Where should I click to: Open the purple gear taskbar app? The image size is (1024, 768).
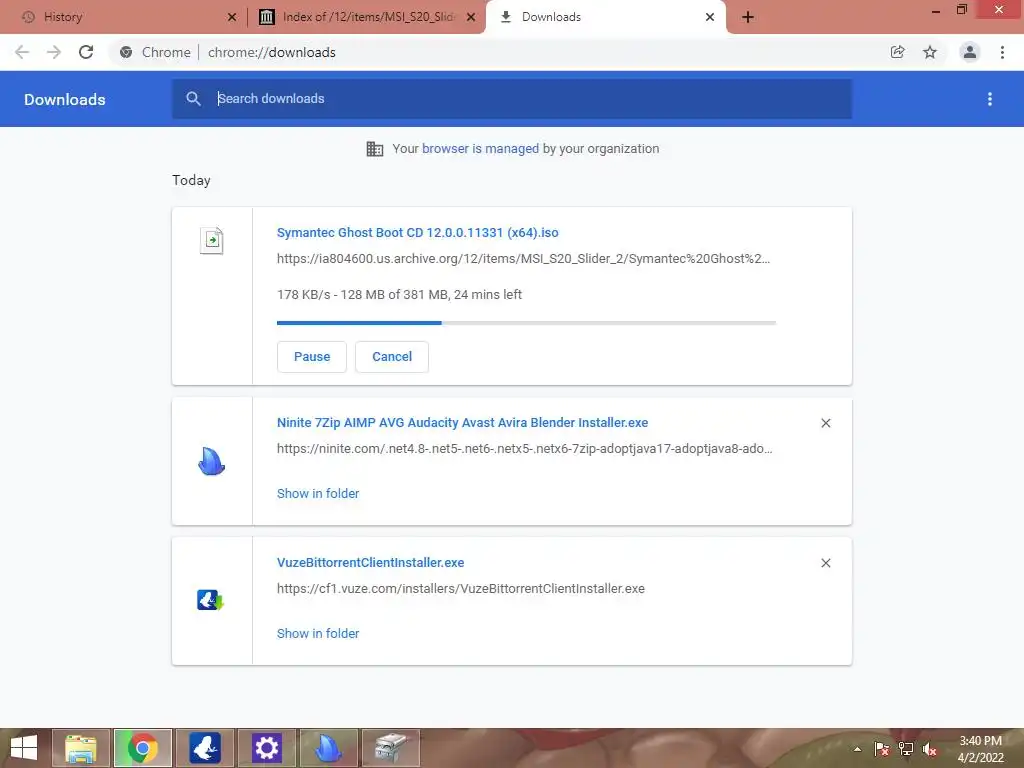pyautogui.click(x=266, y=748)
